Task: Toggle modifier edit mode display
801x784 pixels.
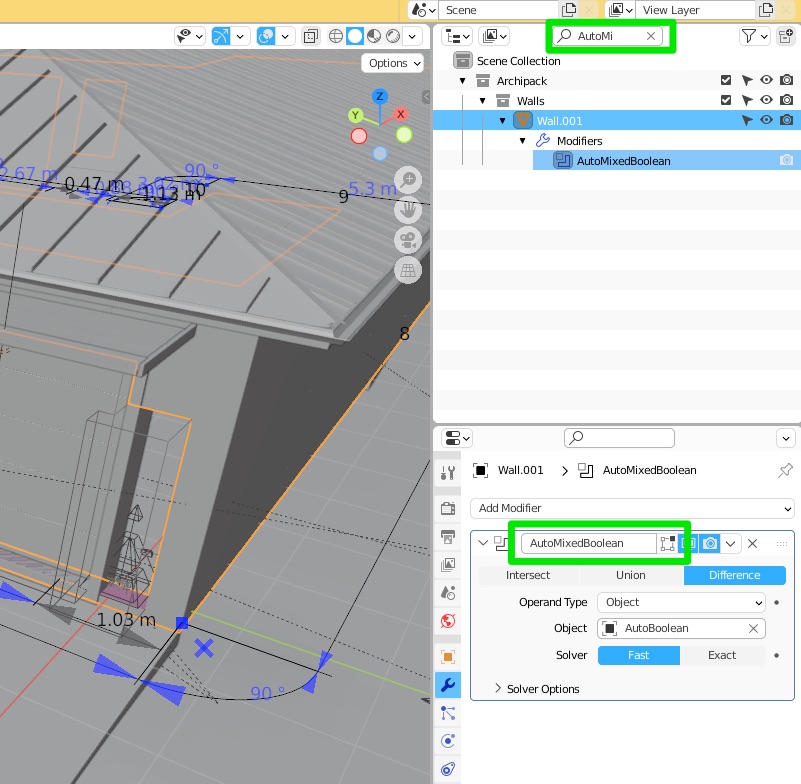Action: point(668,543)
